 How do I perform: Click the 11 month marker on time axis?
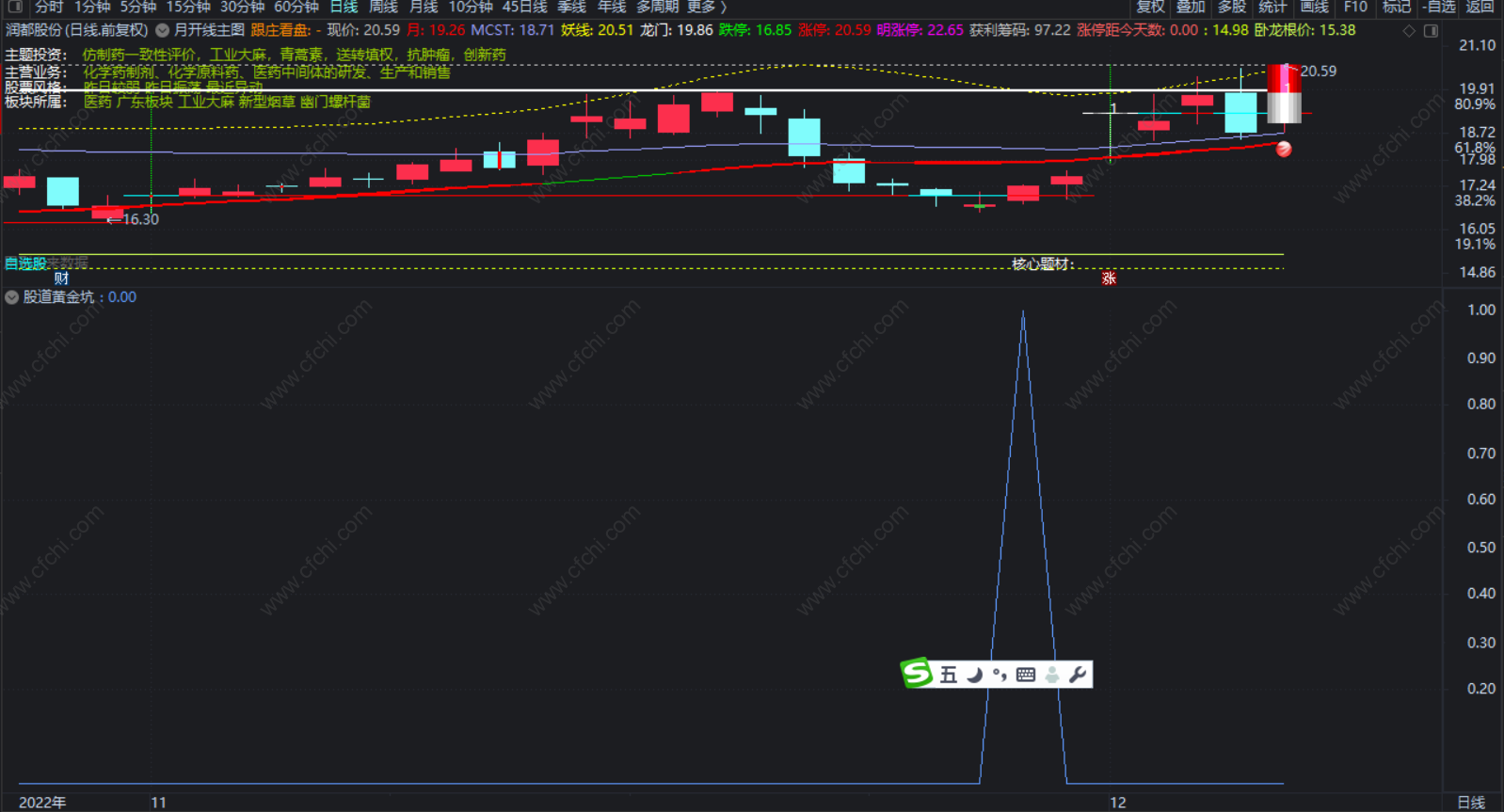tap(158, 803)
